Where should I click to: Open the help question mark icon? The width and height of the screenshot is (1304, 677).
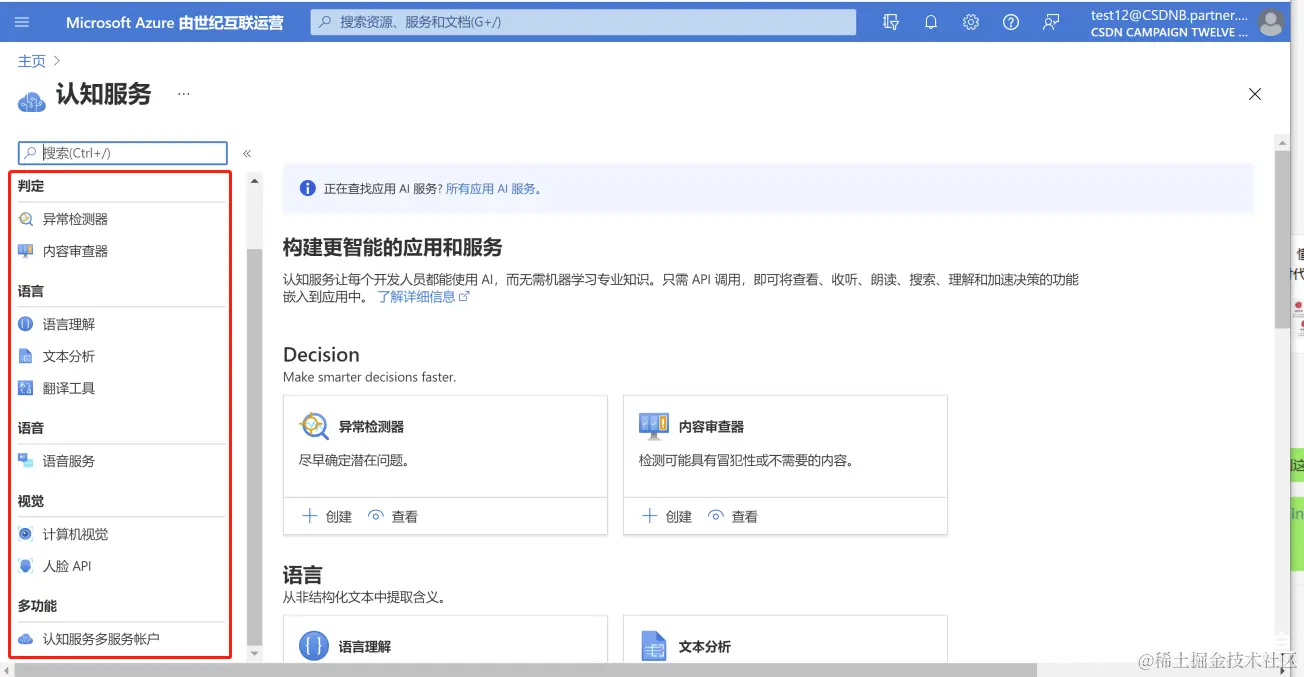[1011, 22]
